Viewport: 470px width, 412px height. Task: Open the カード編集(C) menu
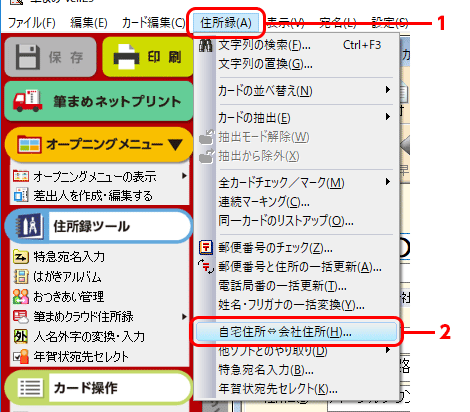click(153, 23)
